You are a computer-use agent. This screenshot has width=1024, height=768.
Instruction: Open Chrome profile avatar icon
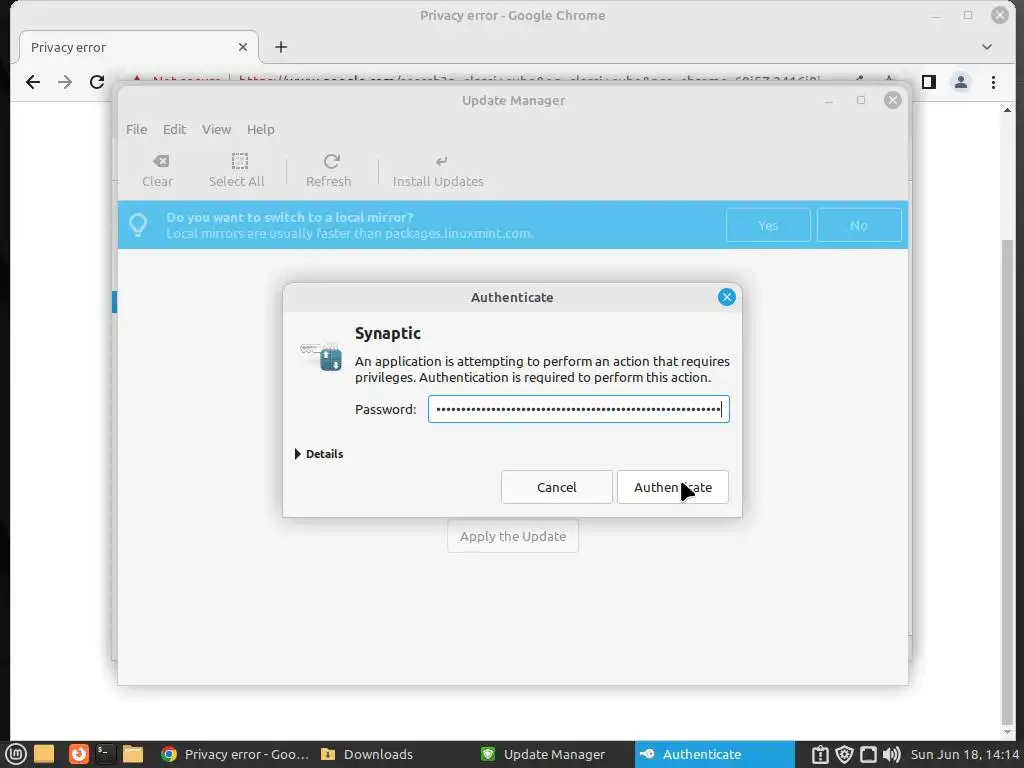click(x=961, y=82)
